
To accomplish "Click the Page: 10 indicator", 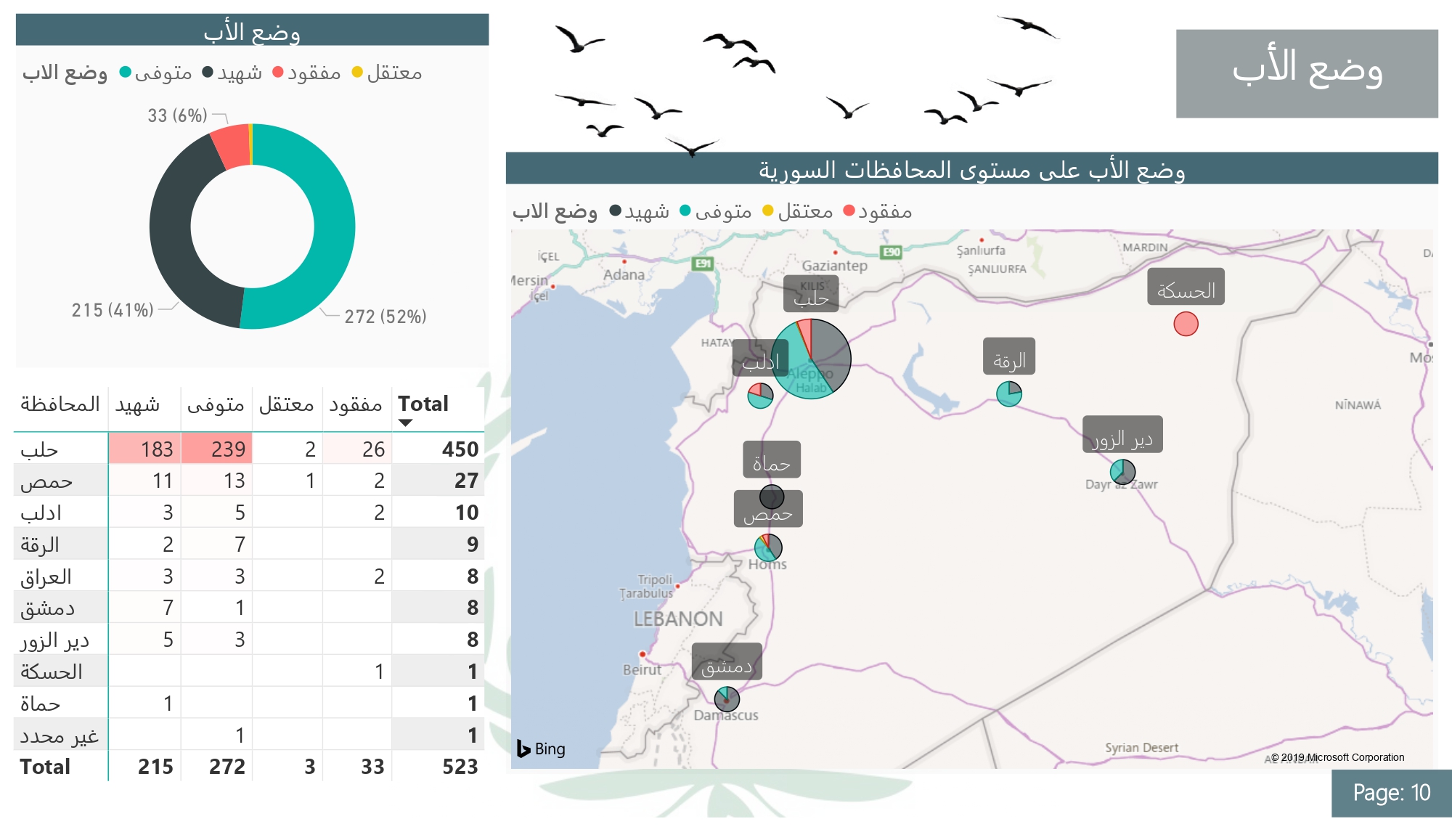I will [1390, 792].
